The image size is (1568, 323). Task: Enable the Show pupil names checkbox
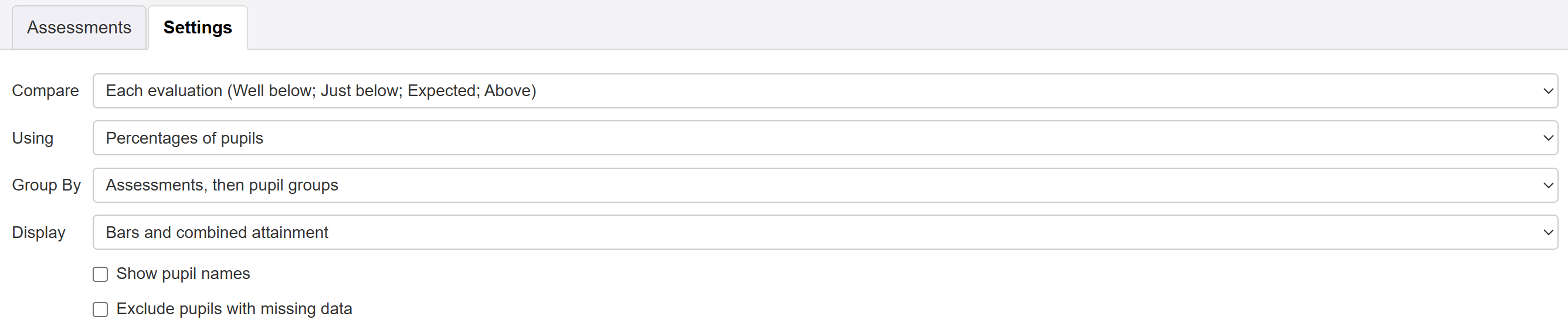(100, 274)
